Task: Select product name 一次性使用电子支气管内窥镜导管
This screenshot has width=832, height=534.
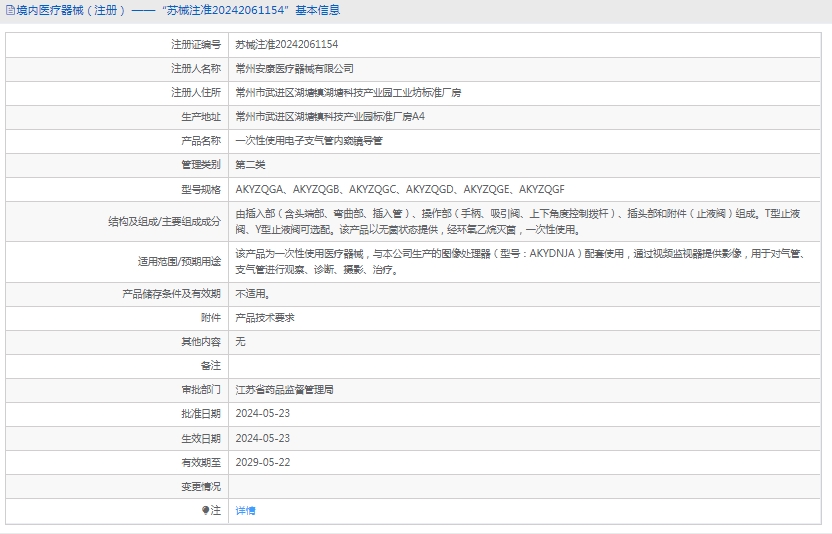Action: pyautogui.click(x=308, y=141)
